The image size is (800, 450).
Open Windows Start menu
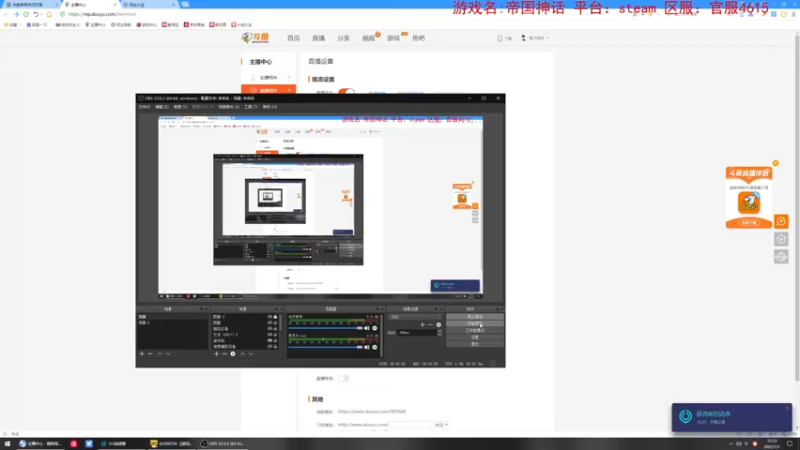point(7,444)
